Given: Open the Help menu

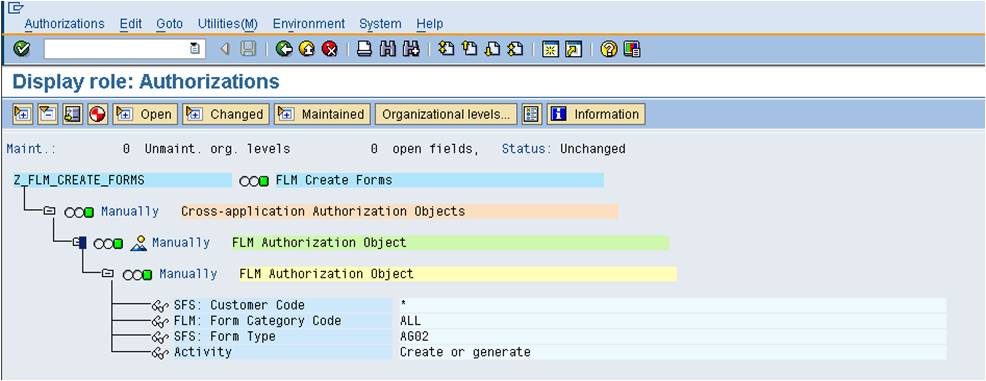Looking at the screenshot, I should (429, 24).
